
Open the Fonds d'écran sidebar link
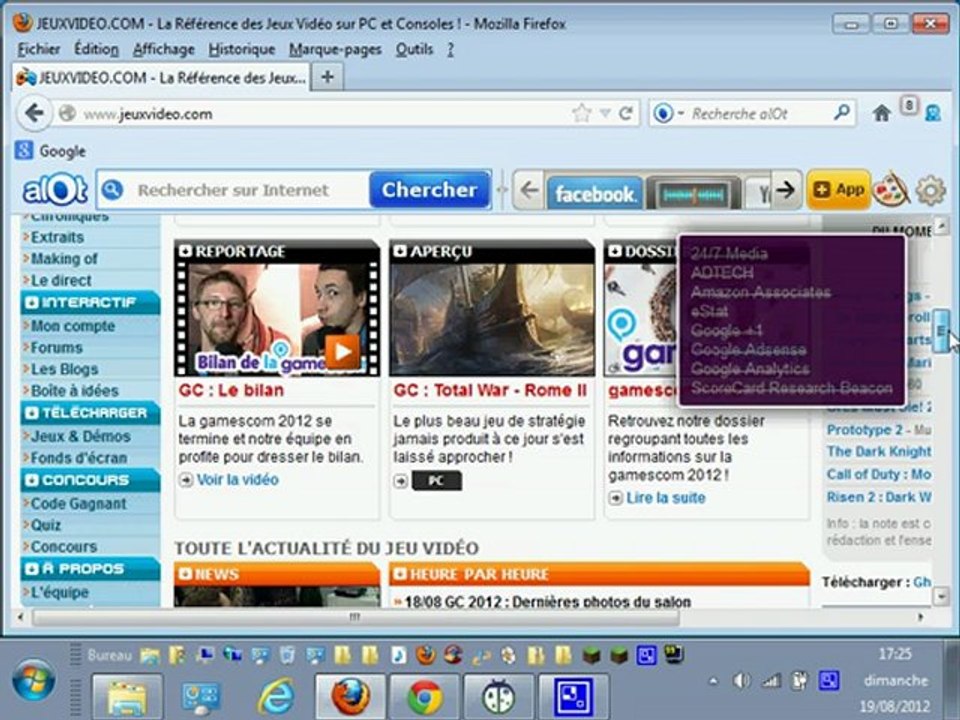point(78,457)
